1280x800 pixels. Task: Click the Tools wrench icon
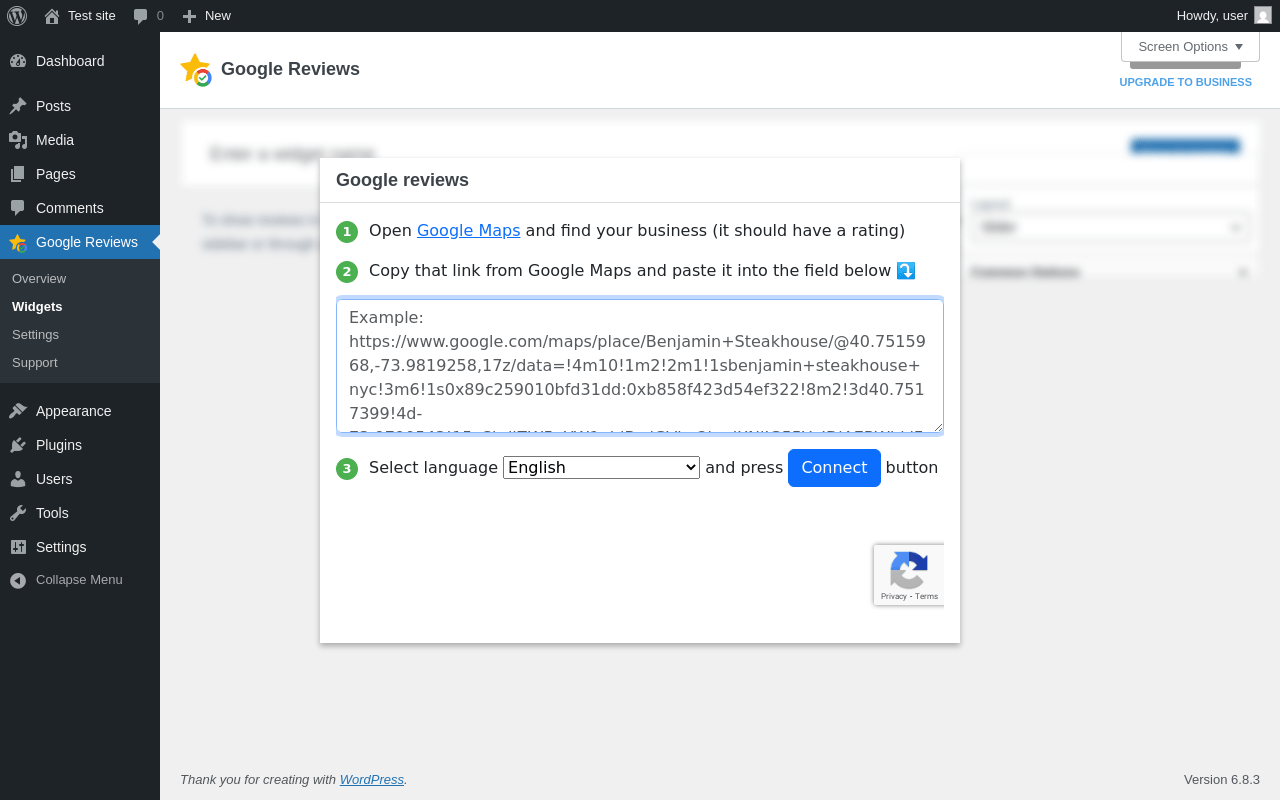[18, 513]
